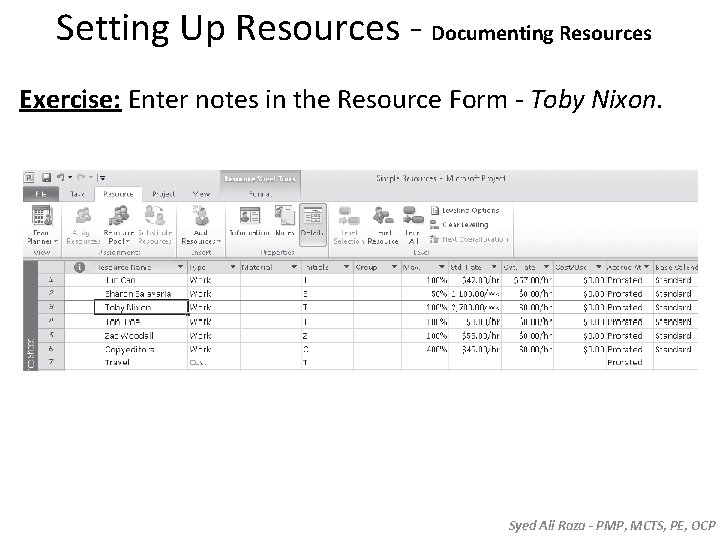The image size is (720, 540).
Task: Click the Indicators column info icon
Action: coord(79,267)
